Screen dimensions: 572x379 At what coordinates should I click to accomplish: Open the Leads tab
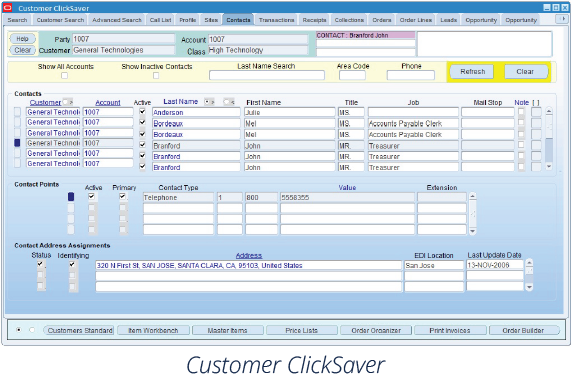tap(449, 20)
